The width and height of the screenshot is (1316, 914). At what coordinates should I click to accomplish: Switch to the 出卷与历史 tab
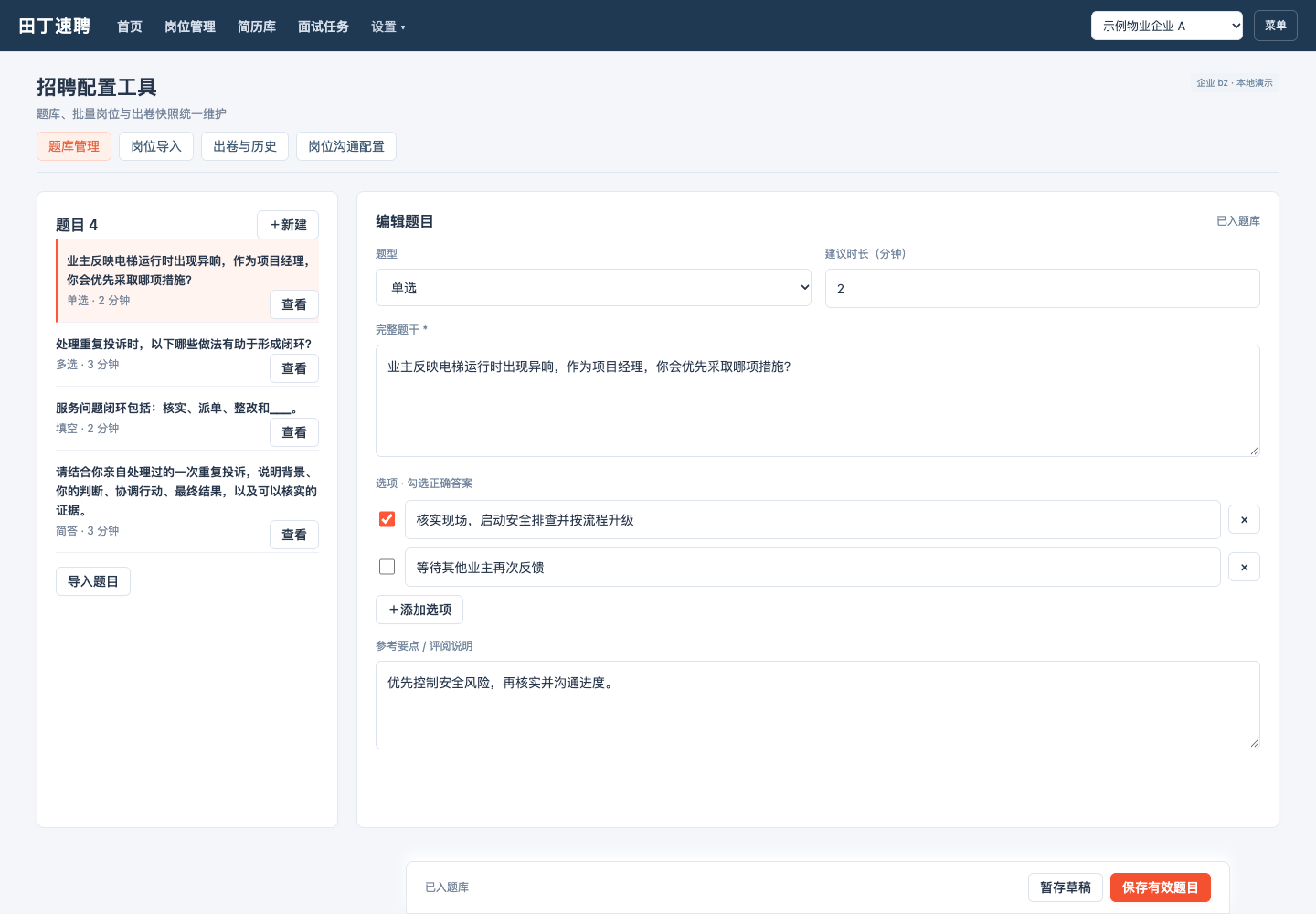point(245,146)
